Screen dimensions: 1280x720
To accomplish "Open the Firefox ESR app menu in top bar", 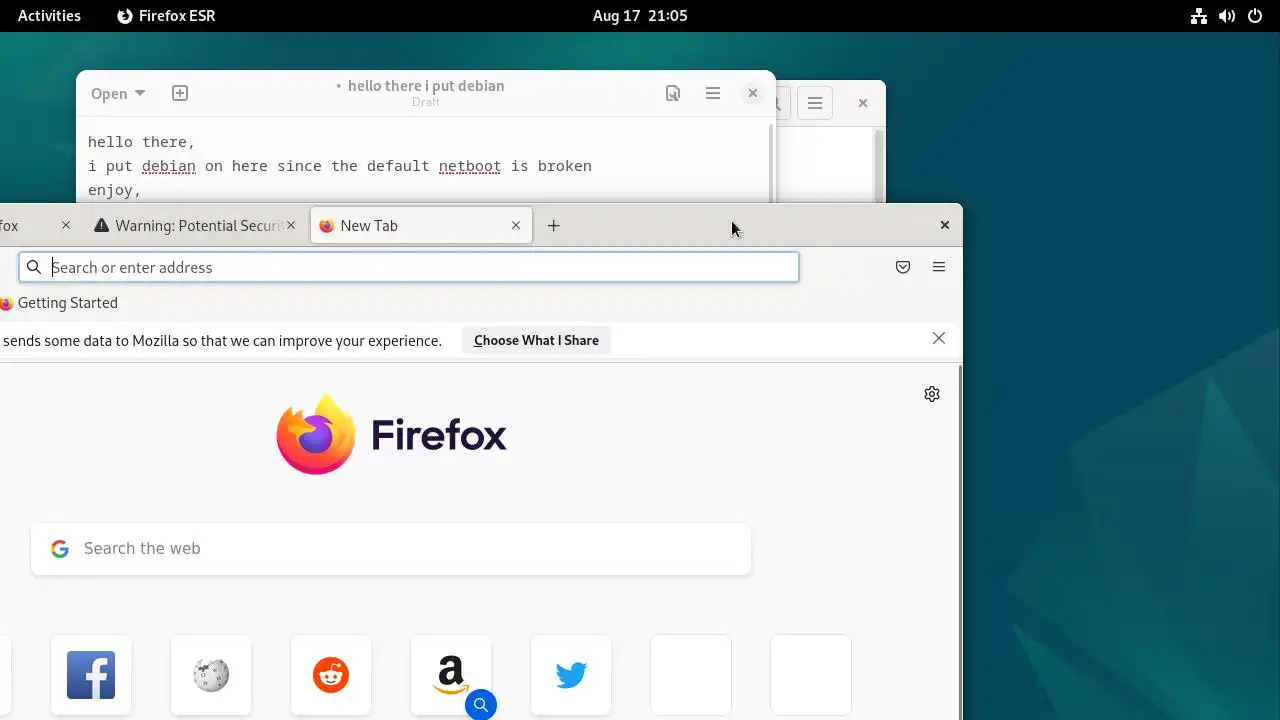I will pos(166,16).
